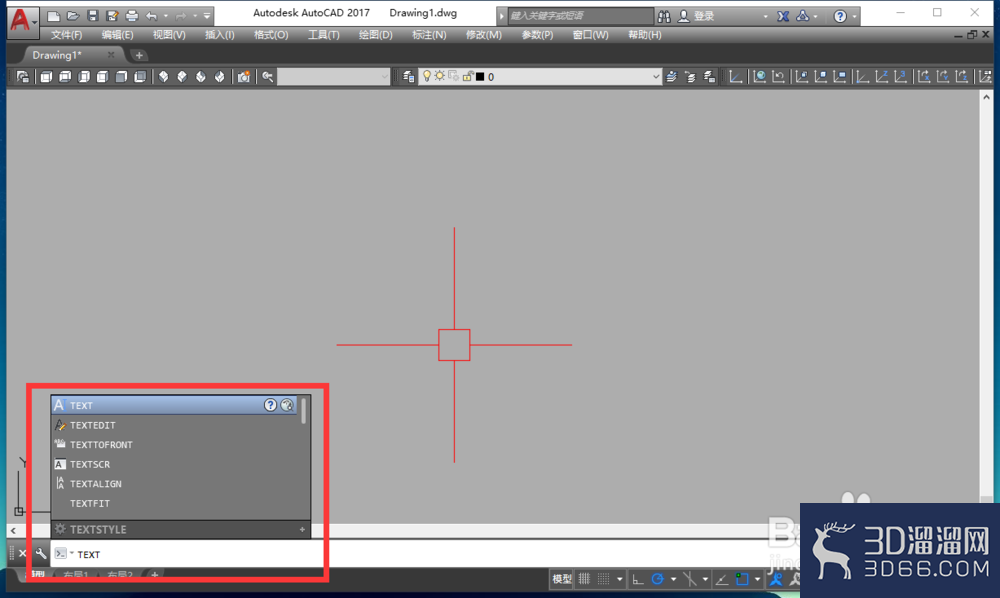
Task: Open the empty view name combo box
Action: tap(334, 77)
